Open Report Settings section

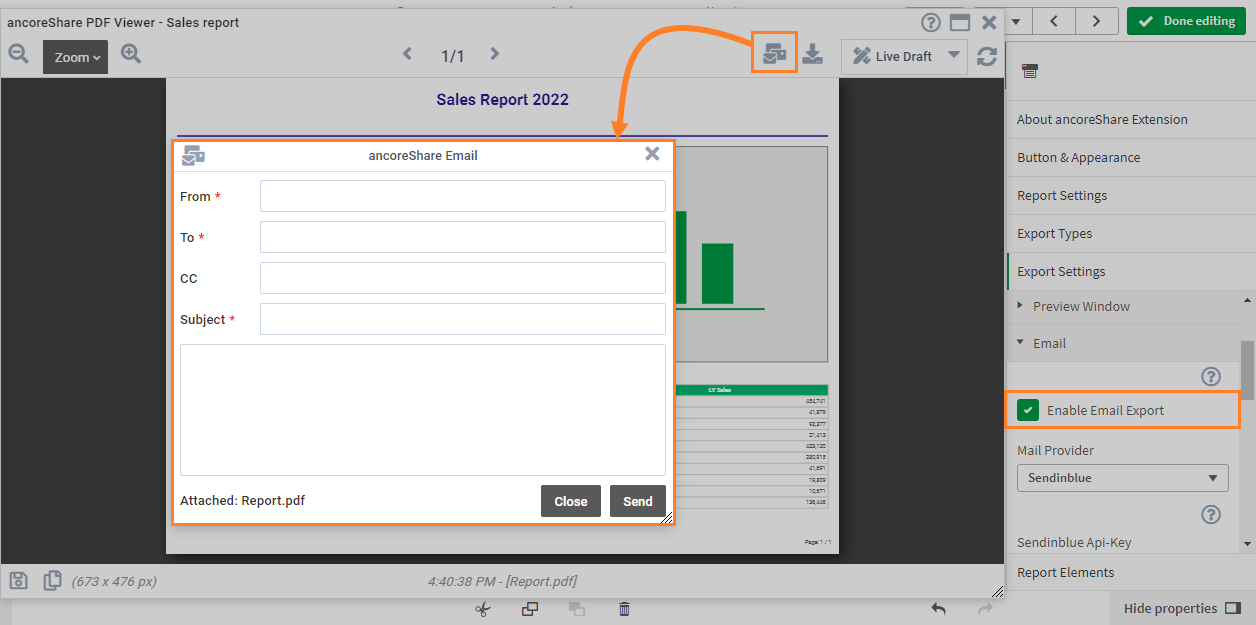(1131, 195)
